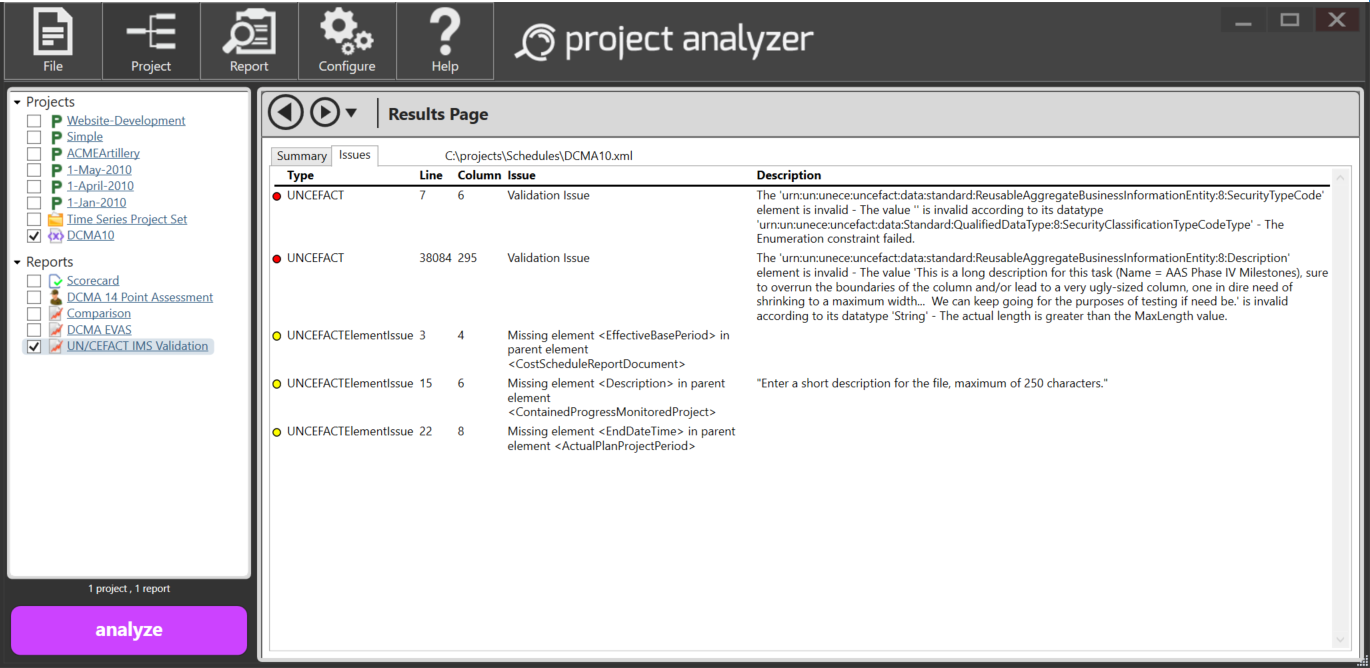This screenshot has height=668, width=1370.
Task: Open the Report toolbar icon
Action: pyautogui.click(x=249, y=42)
